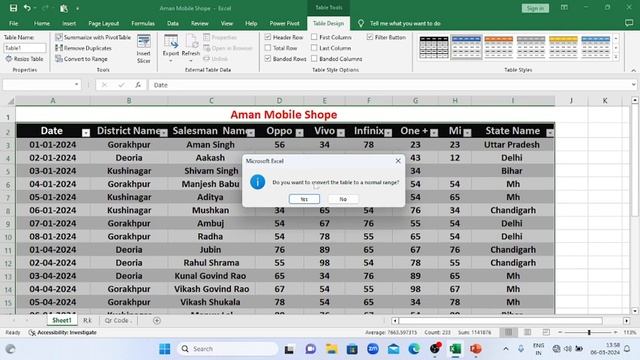Enable Total Row checkbox
This screenshot has width=640, height=360.
coord(268,48)
